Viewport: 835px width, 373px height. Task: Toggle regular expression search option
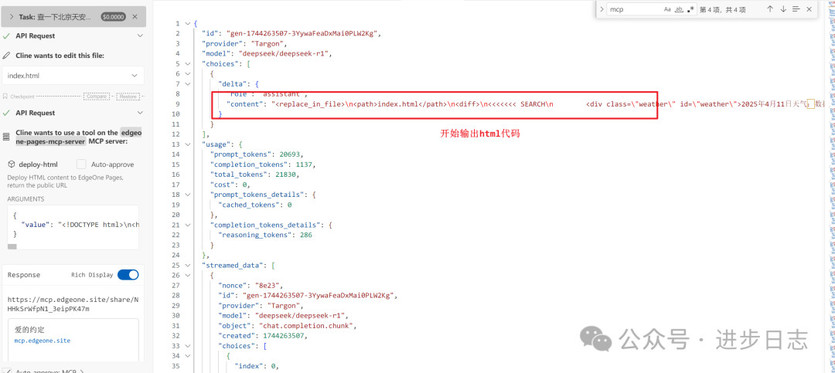coord(691,9)
